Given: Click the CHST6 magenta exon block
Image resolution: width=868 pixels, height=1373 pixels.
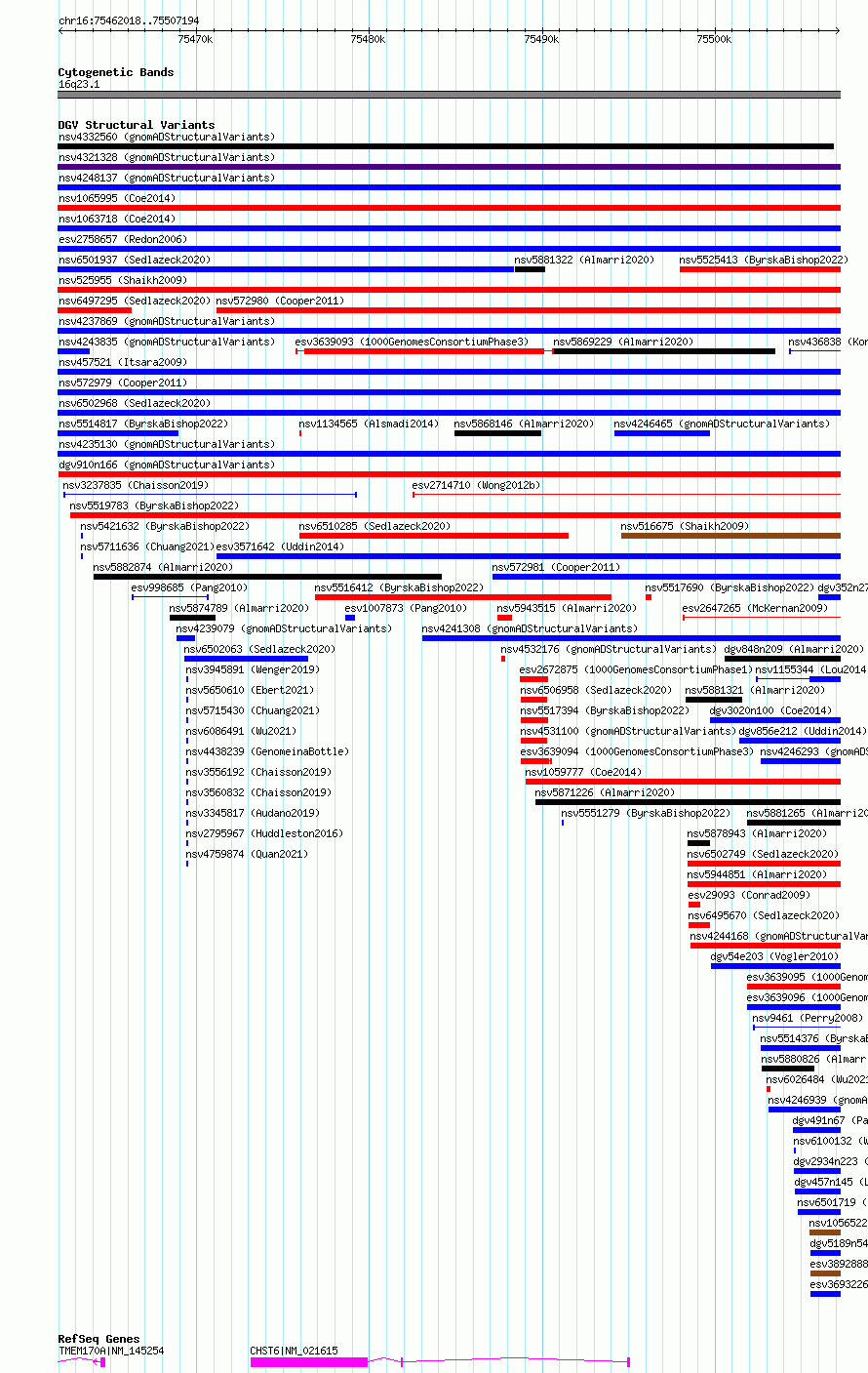Looking at the screenshot, I should pos(309,1361).
